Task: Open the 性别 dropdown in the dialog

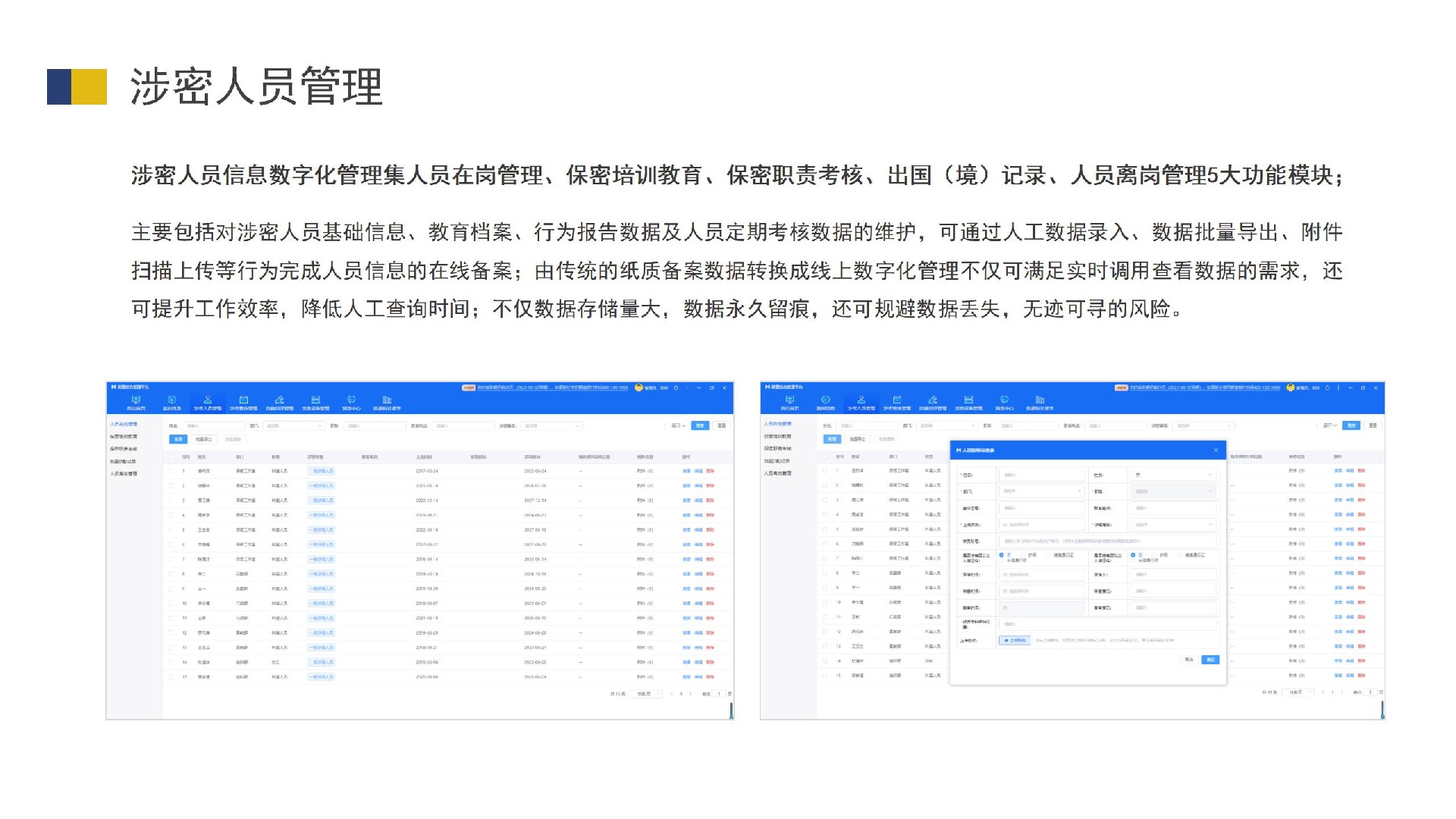Action: 1174,475
